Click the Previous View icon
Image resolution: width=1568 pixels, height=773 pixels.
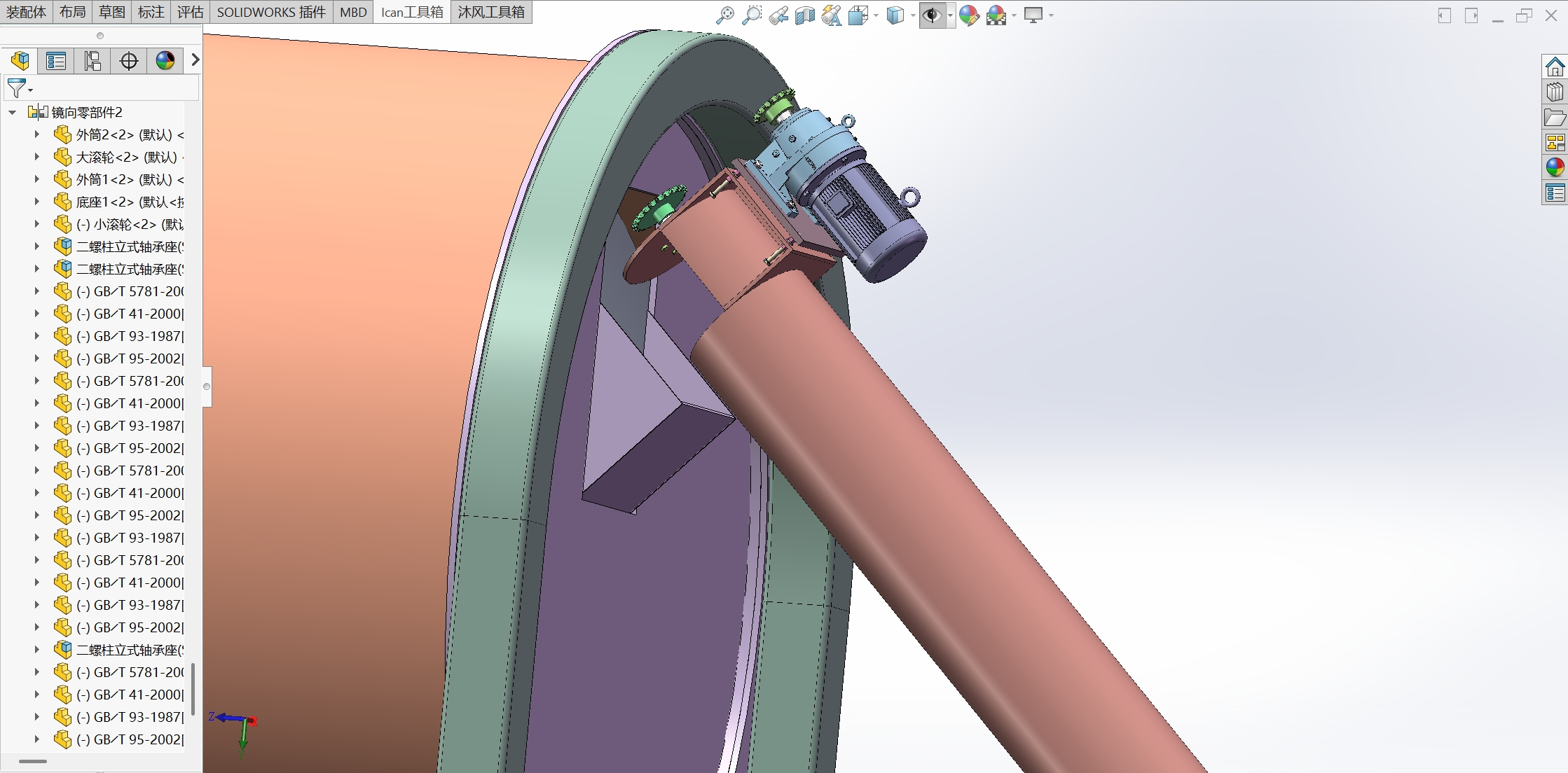(x=778, y=15)
